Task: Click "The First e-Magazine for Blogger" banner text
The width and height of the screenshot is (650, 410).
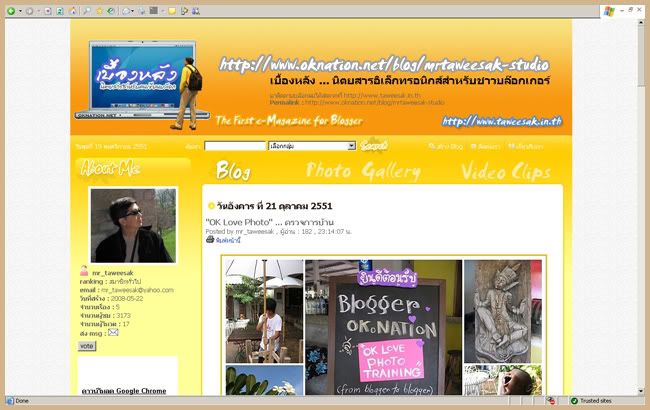Action: pos(289,121)
